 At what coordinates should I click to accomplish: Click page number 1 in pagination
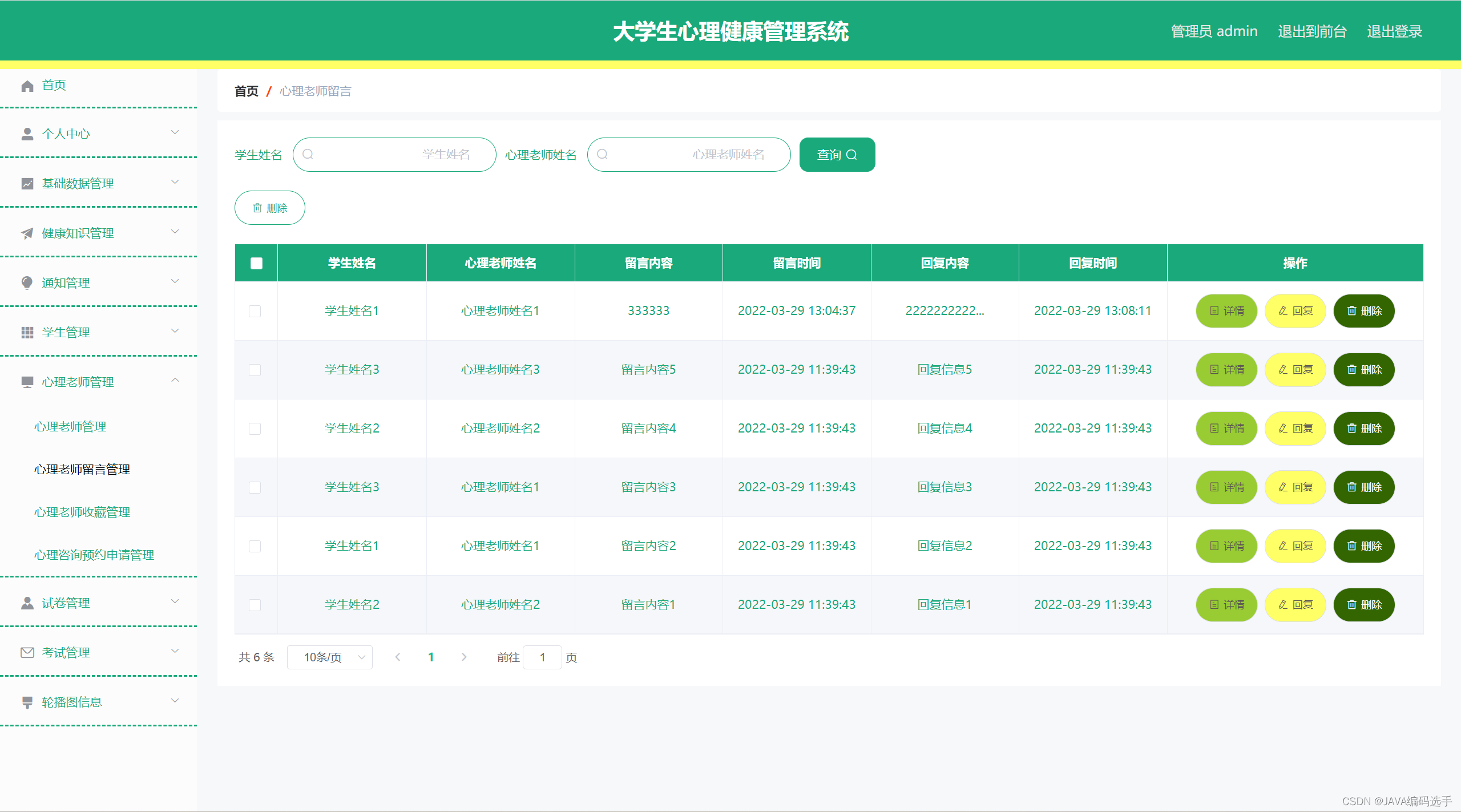(431, 657)
